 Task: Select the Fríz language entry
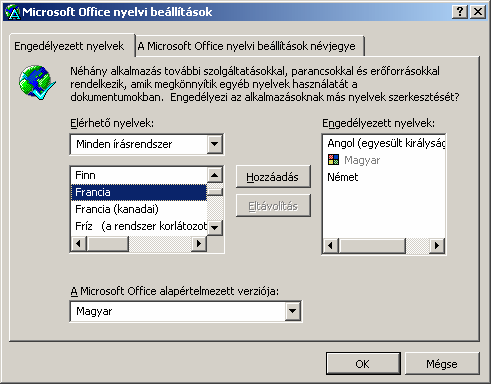pos(139,226)
